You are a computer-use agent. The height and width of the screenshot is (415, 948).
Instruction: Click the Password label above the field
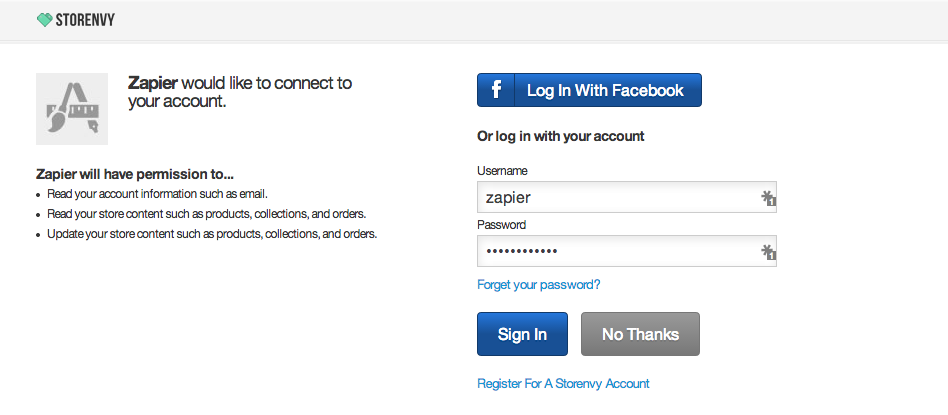tap(502, 224)
